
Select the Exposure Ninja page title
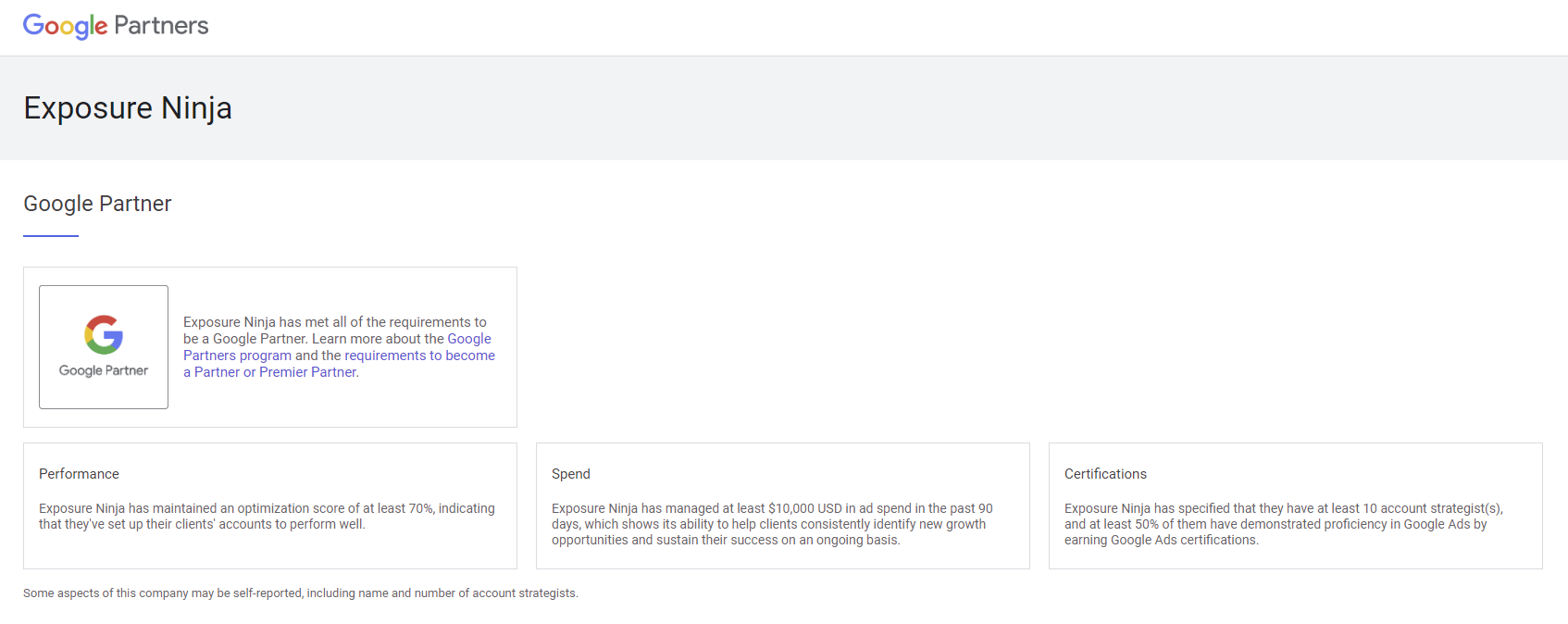[x=128, y=108]
